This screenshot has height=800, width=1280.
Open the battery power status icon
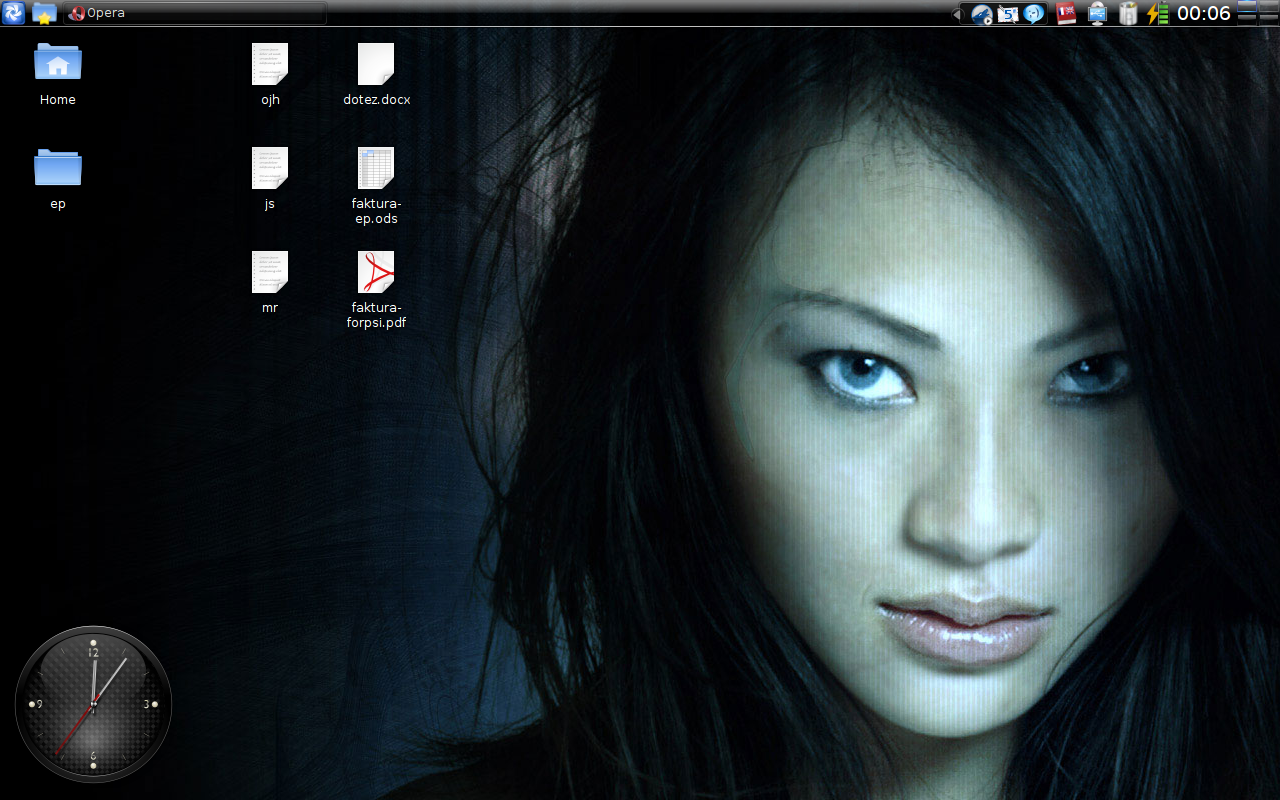coord(1157,14)
